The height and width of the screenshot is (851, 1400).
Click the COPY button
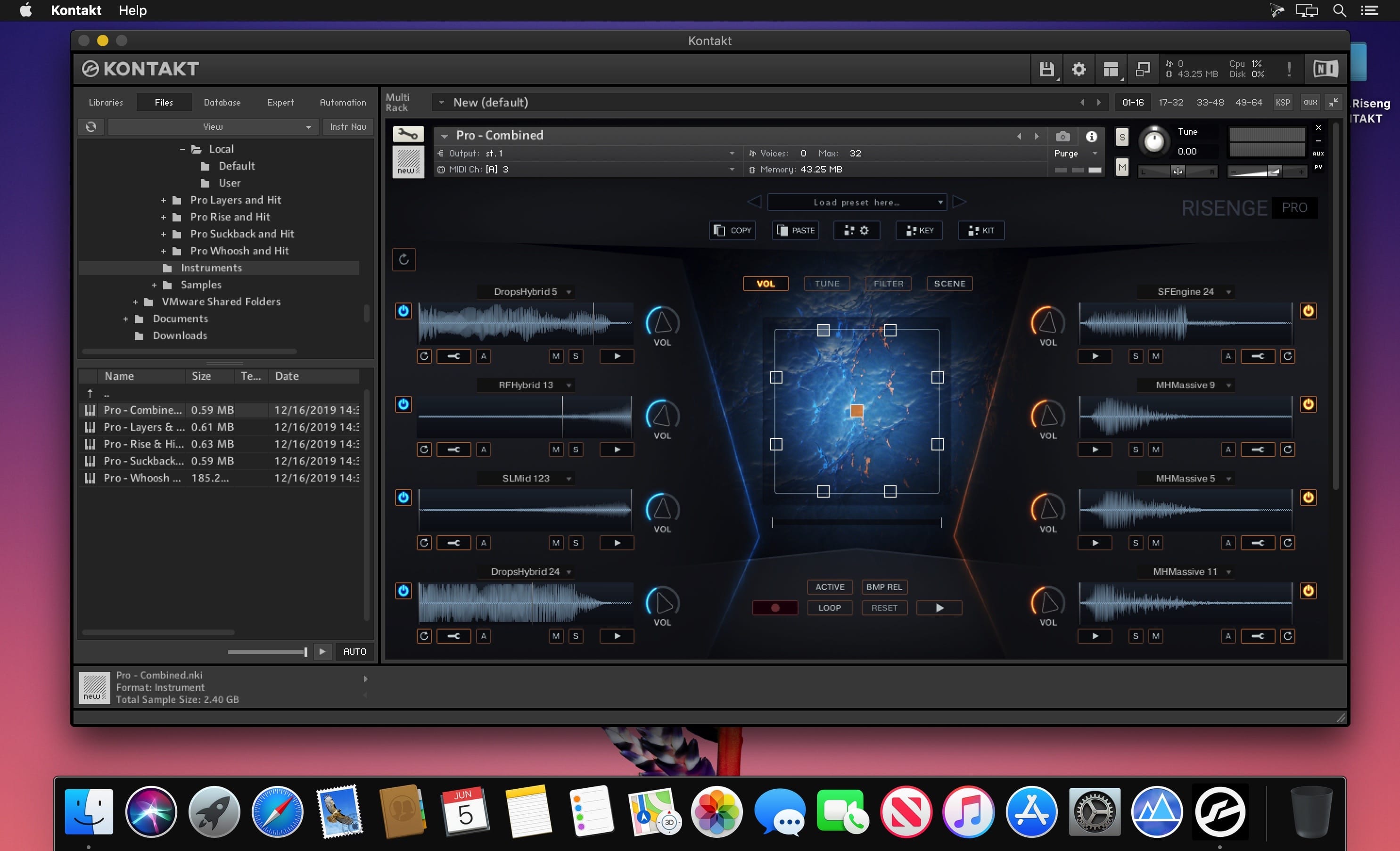pos(733,230)
